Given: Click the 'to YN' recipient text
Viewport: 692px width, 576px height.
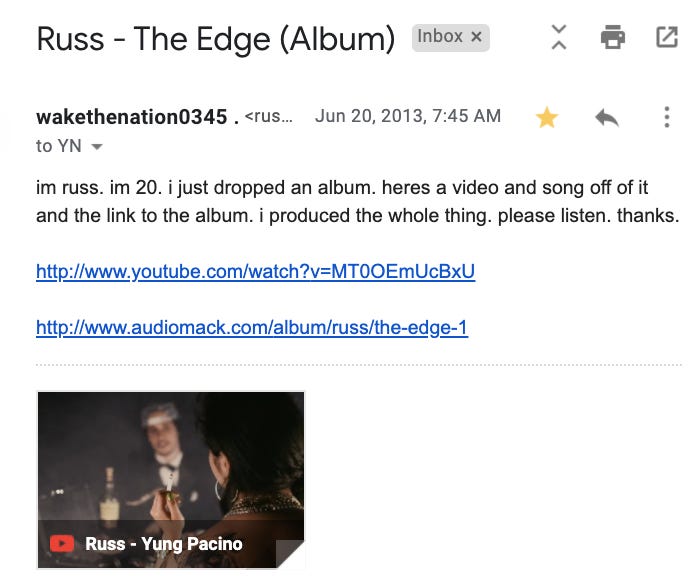Looking at the screenshot, I should tap(59, 146).
